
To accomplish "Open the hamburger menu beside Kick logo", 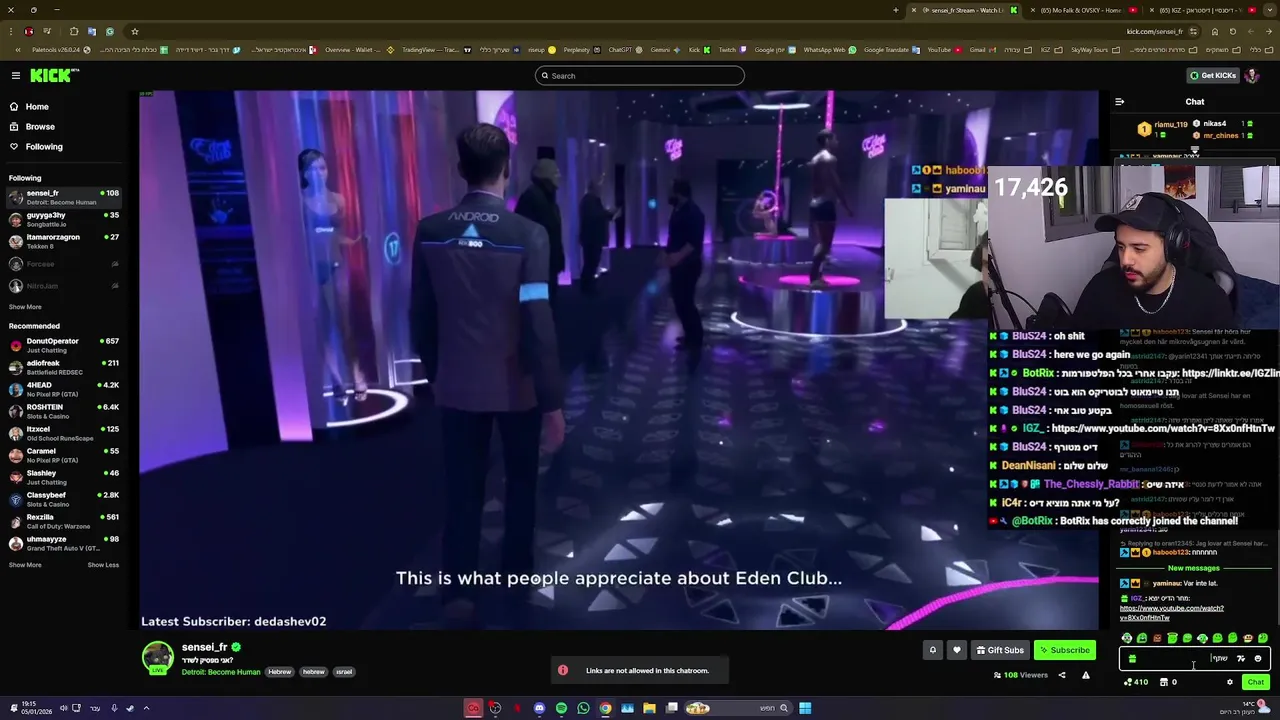I will 16,76.
